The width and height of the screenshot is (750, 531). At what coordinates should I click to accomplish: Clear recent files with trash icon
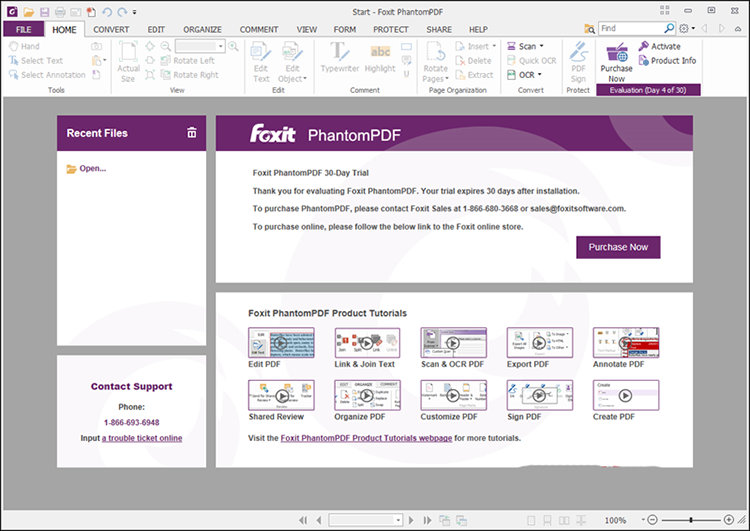192,133
